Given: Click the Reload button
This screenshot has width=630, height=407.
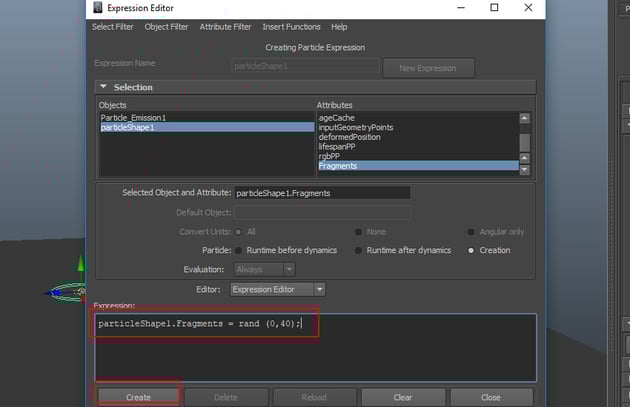Looking at the screenshot, I should pyautogui.click(x=314, y=397).
